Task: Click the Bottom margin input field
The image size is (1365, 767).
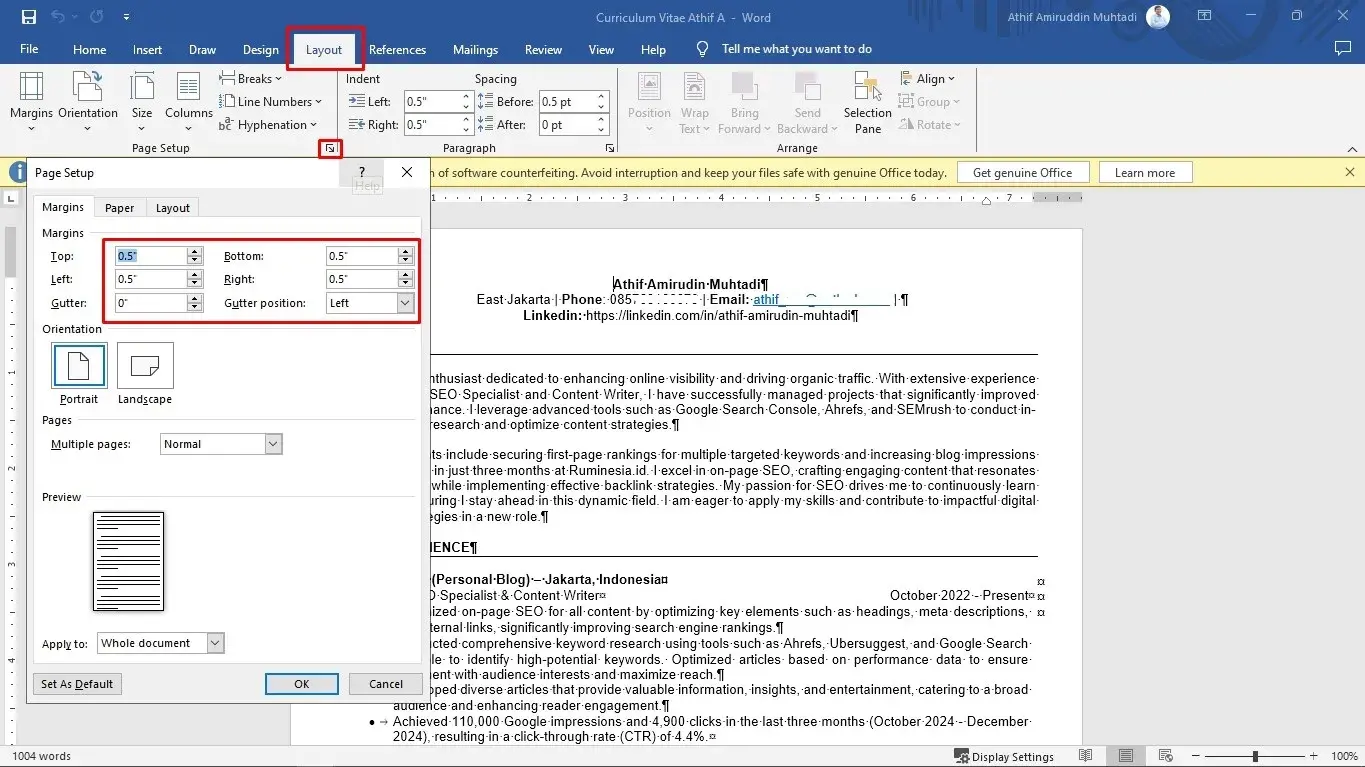Action: pos(362,256)
